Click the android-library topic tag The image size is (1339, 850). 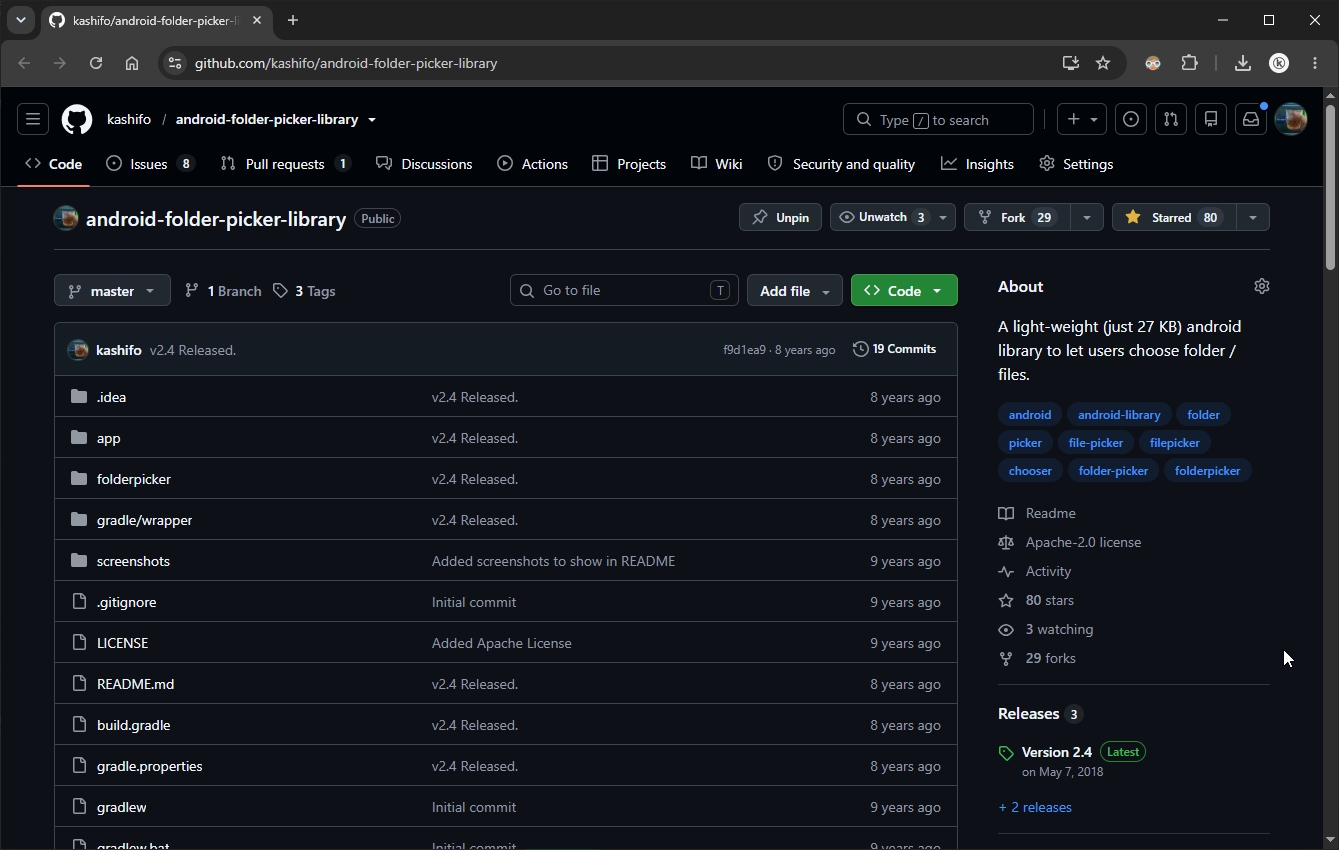[x=1119, y=415]
